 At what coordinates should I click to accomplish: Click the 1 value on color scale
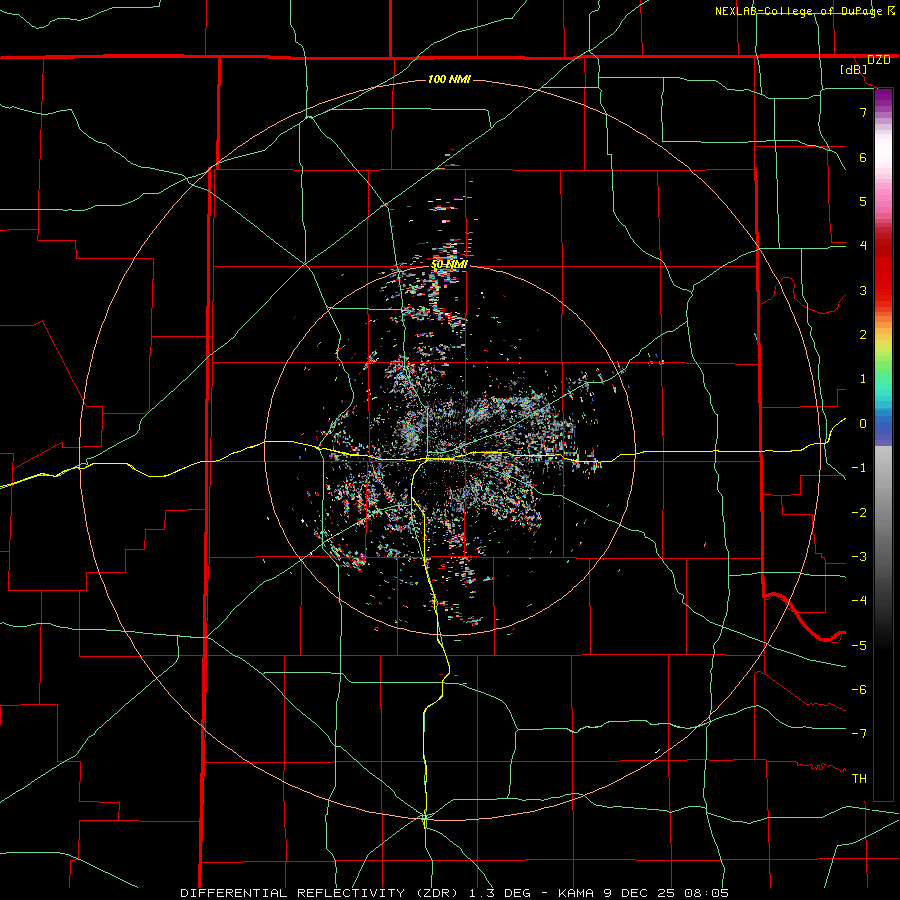point(863,379)
